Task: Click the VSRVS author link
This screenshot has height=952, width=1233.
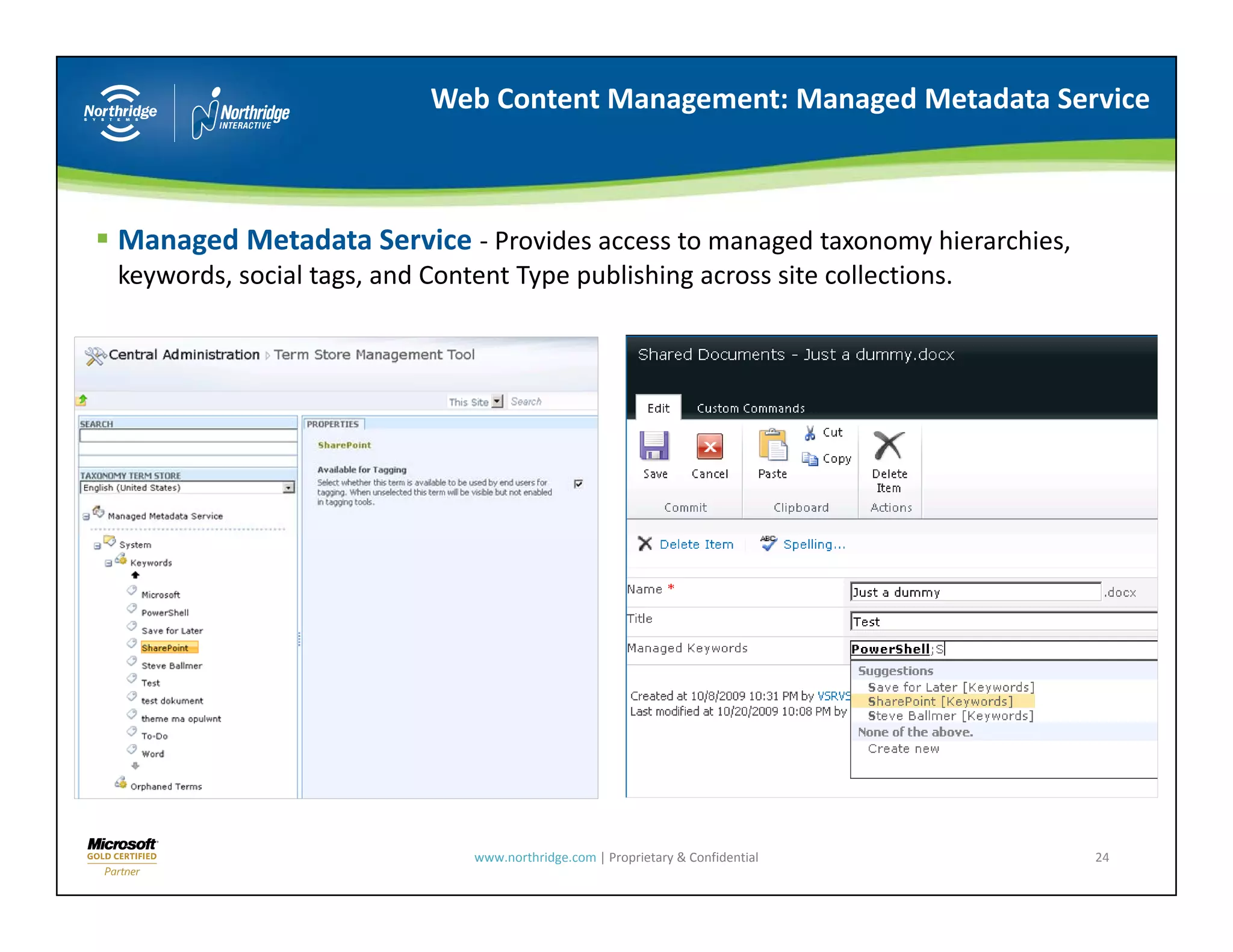Action: click(834, 696)
